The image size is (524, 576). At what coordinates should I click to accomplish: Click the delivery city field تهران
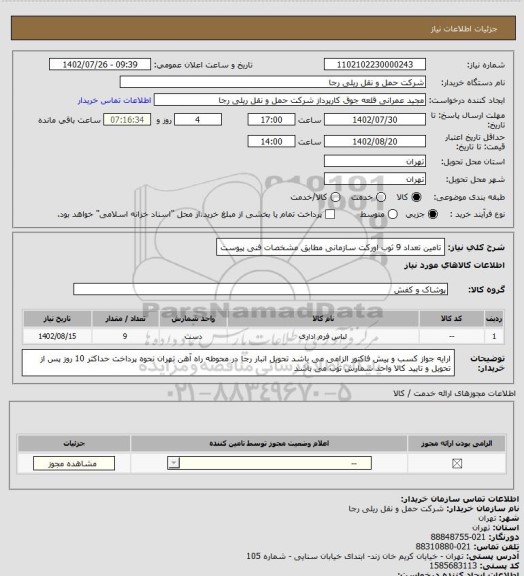click(375, 179)
